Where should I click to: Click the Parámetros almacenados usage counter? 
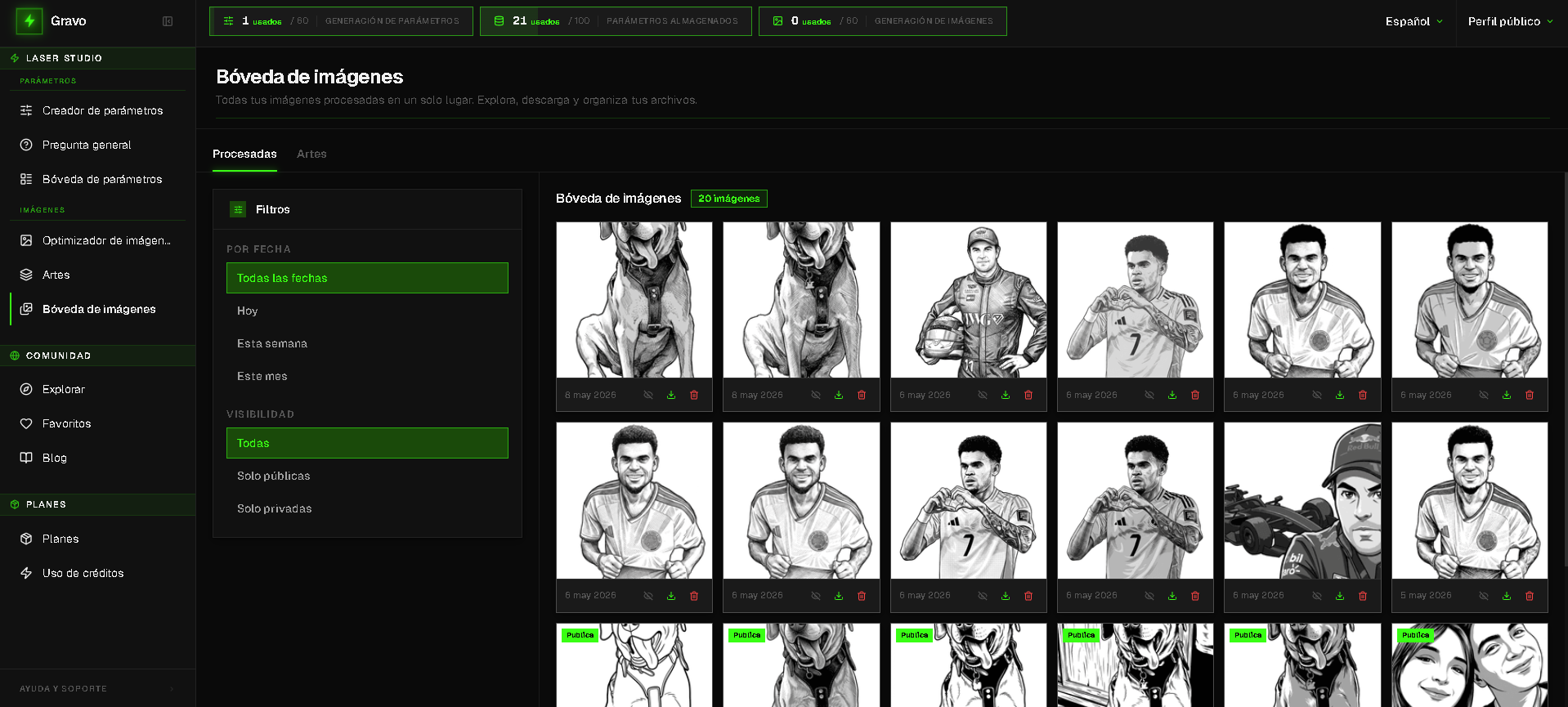(x=616, y=21)
